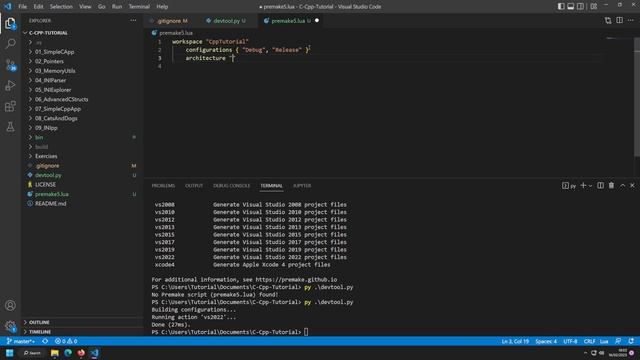Screen dimensions: 640x360
Task: Open the Selection menu
Action: (x=61, y=7)
